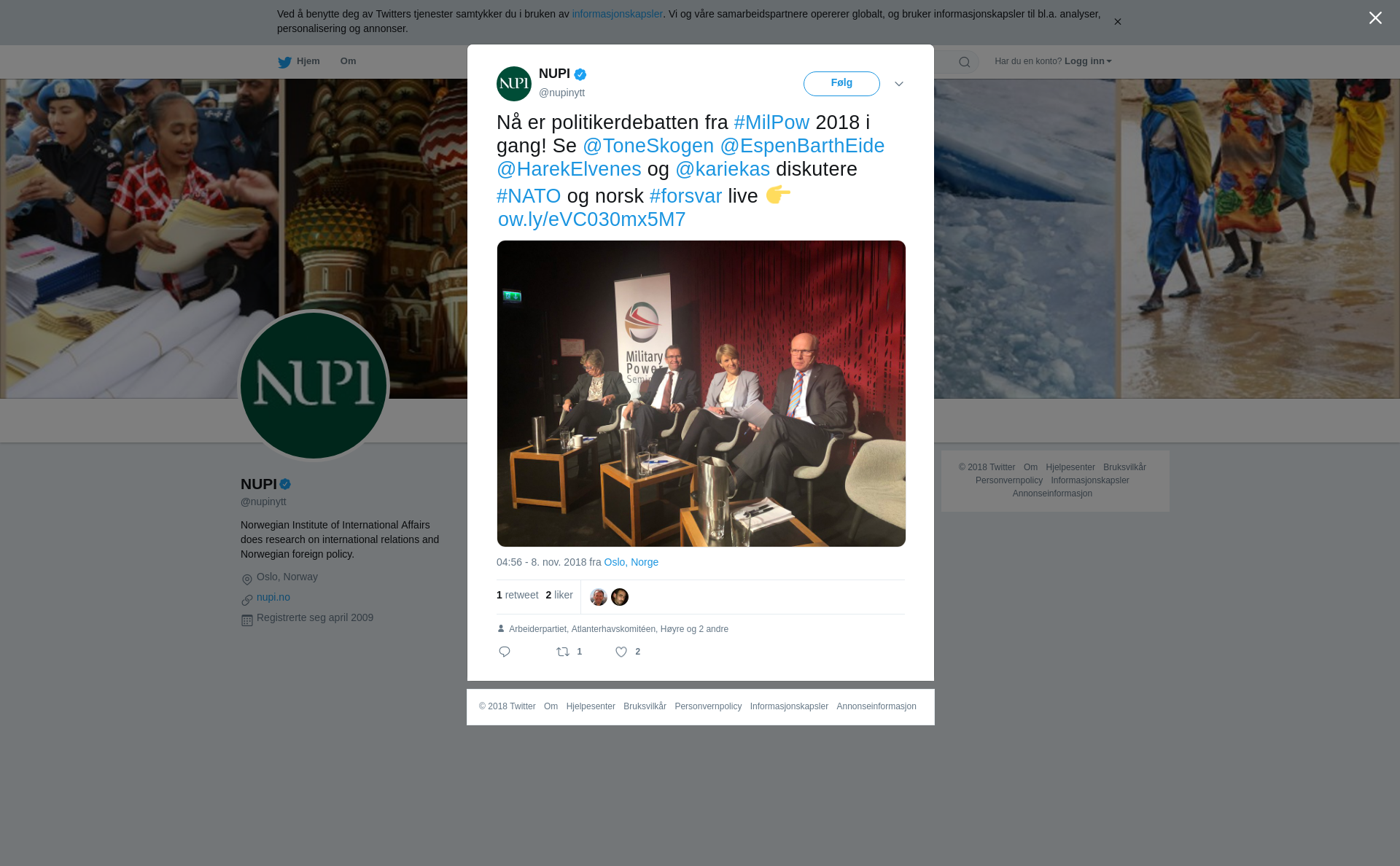Open the second liker's avatar
This screenshot has height=866, width=1400.
[x=620, y=597]
